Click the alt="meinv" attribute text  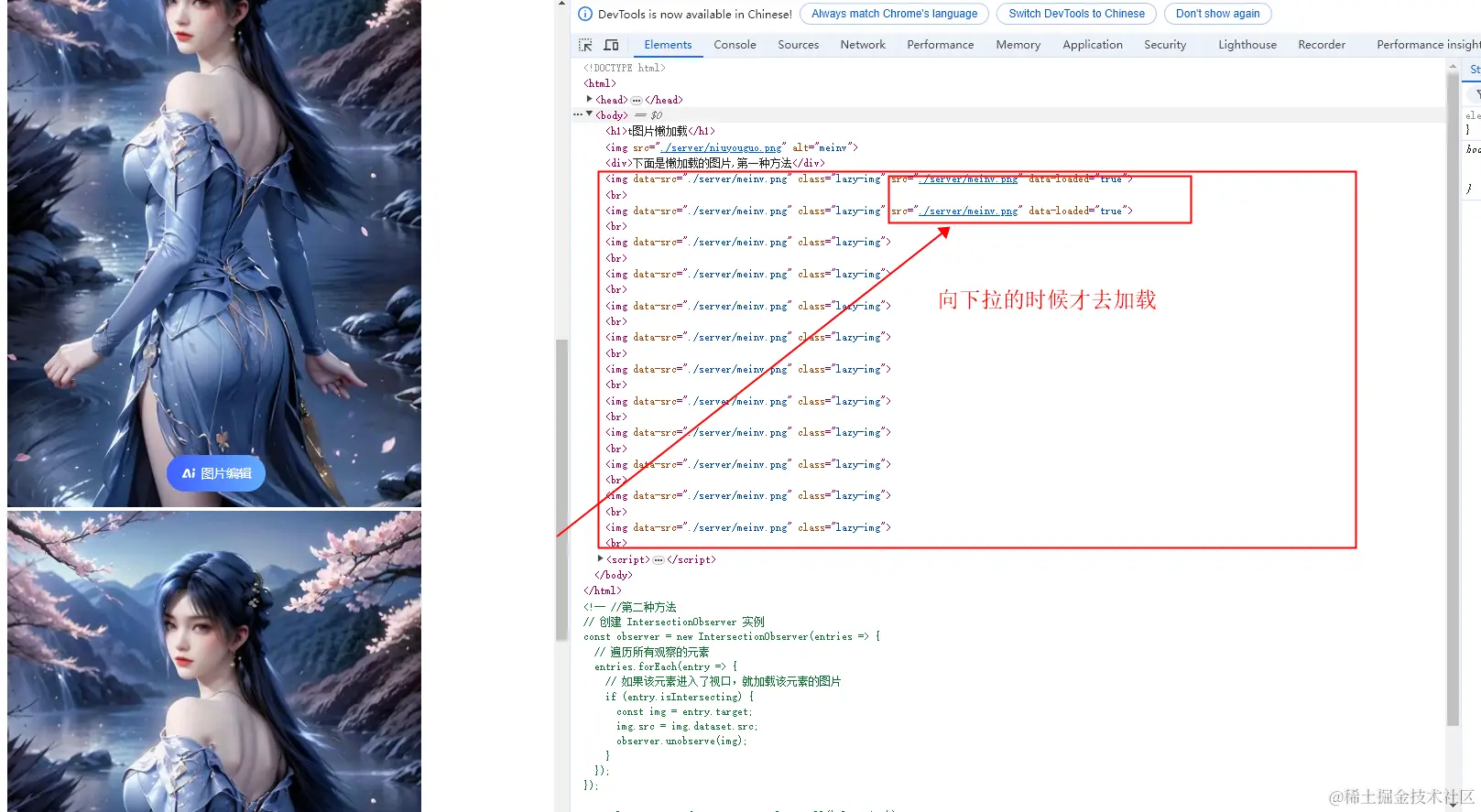[822, 147]
